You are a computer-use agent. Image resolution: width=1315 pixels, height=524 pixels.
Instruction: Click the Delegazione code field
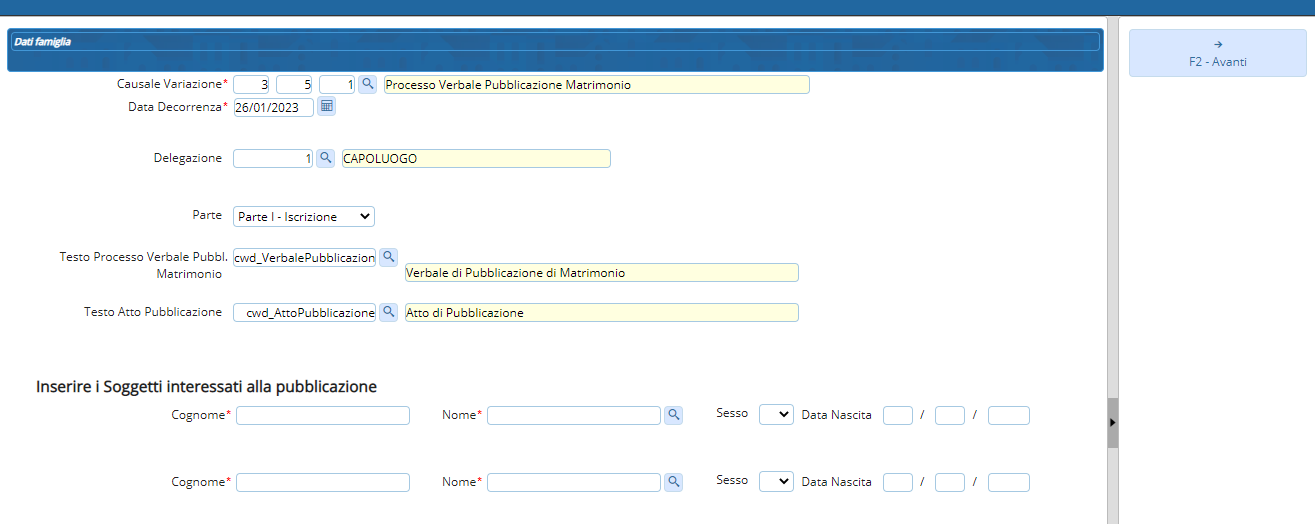pos(273,158)
